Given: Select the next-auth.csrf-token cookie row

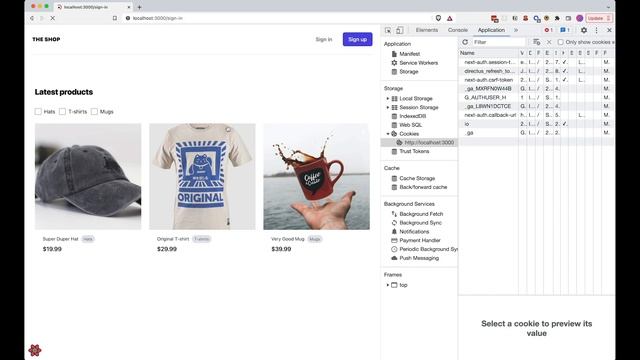Looking at the screenshot, I should click(x=536, y=80).
